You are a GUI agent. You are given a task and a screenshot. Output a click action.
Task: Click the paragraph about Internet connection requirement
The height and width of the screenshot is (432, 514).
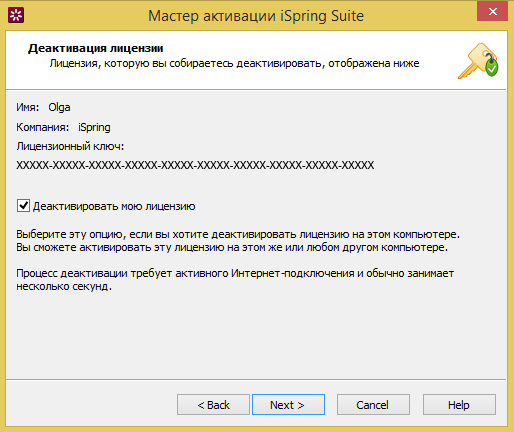[x=235, y=280]
